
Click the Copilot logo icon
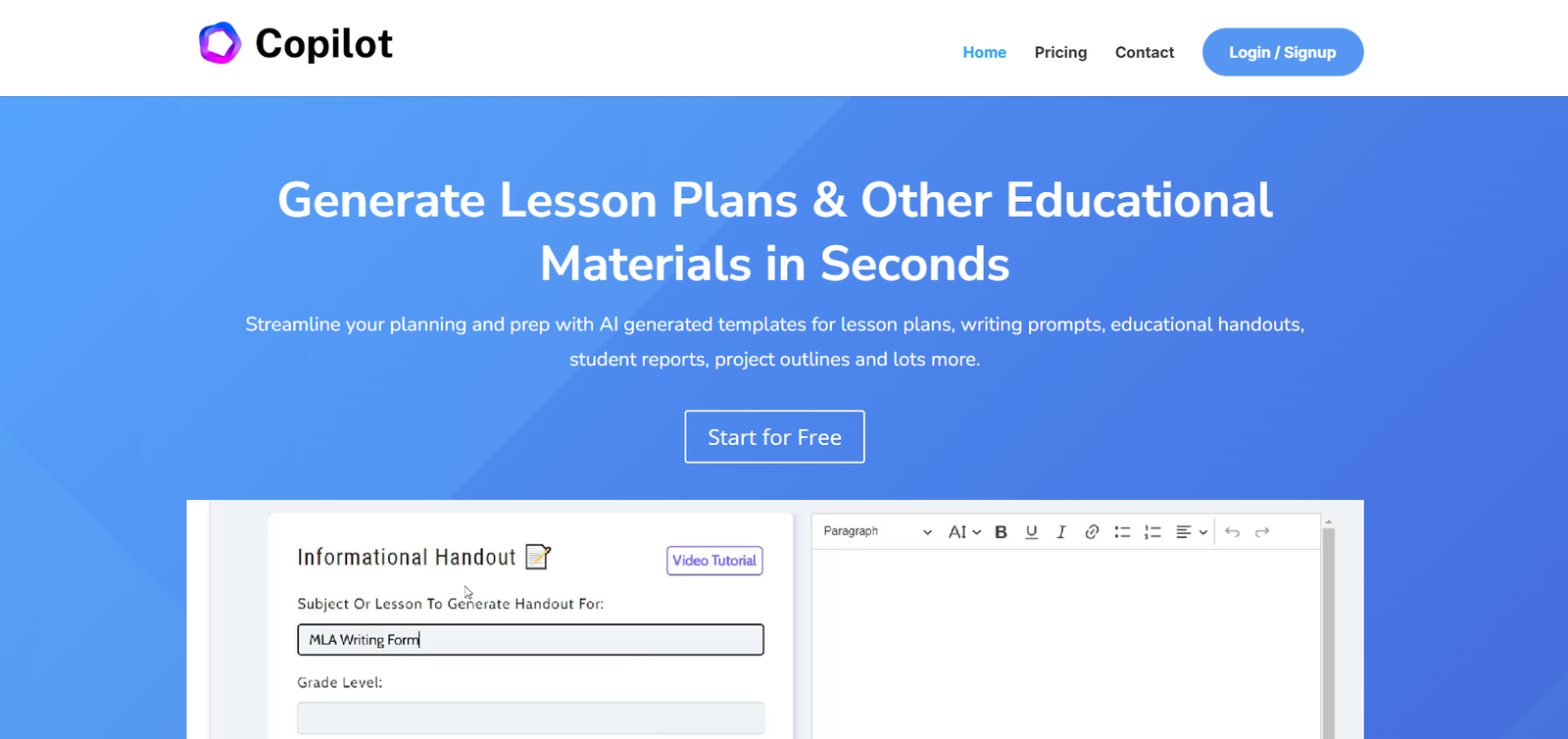click(x=220, y=43)
